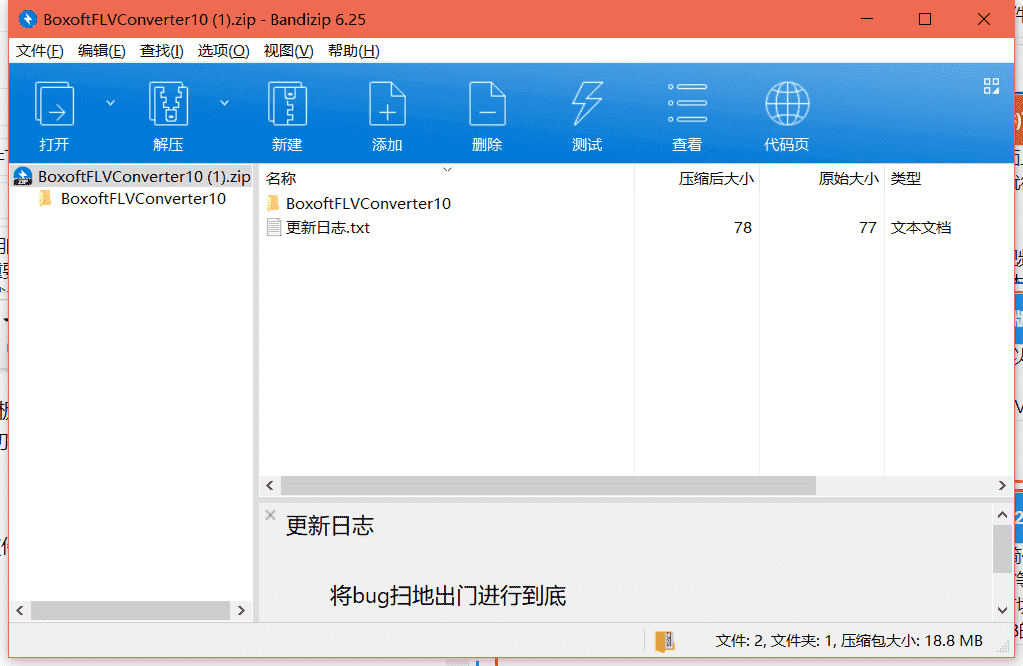Screen dimensions: 1023x666
Task: Click the Code page (代码页) globe icon
Action: pos(787,104)
